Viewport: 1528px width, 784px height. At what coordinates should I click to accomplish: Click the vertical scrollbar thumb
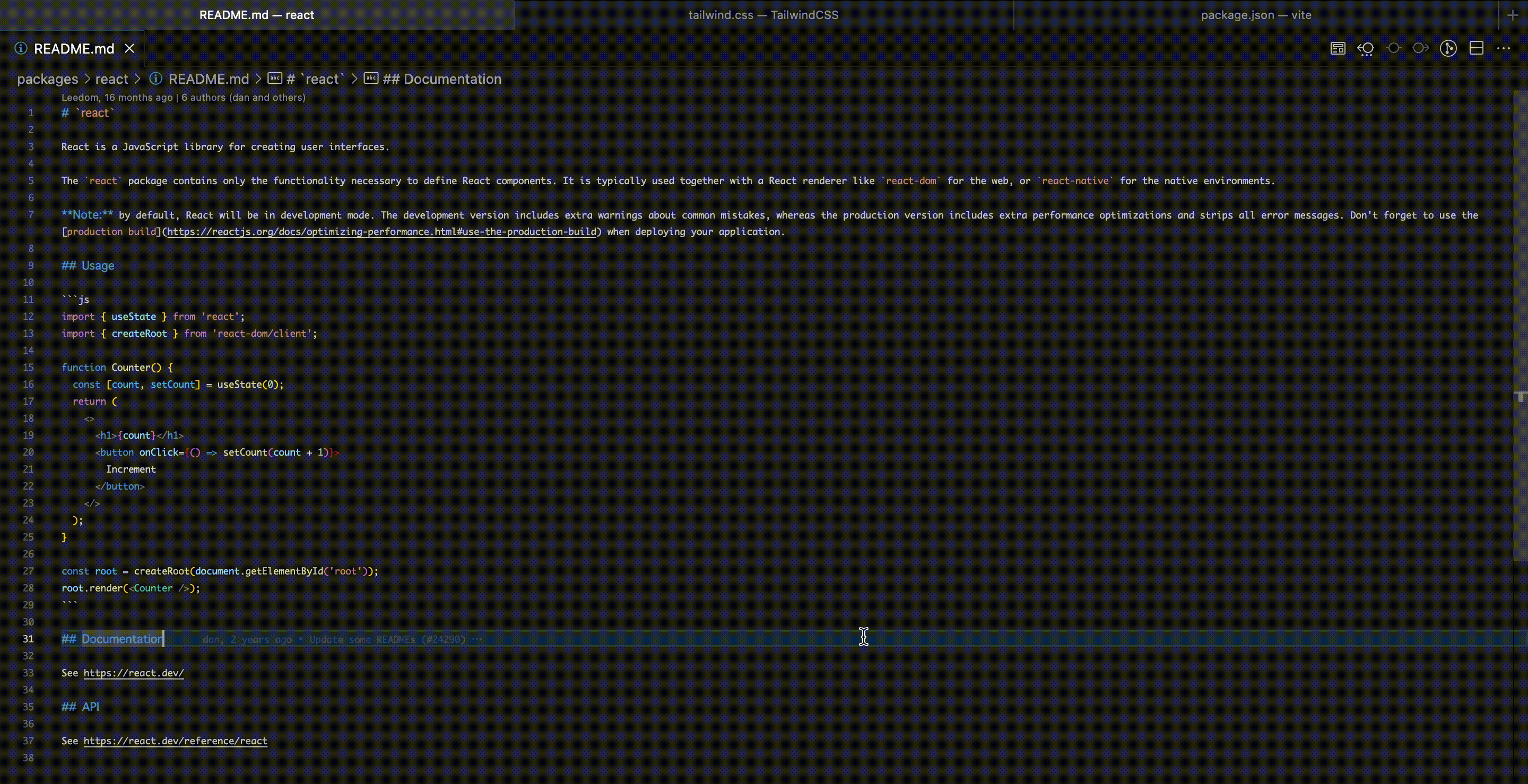pyautogui.click(x=1520, y=326)
